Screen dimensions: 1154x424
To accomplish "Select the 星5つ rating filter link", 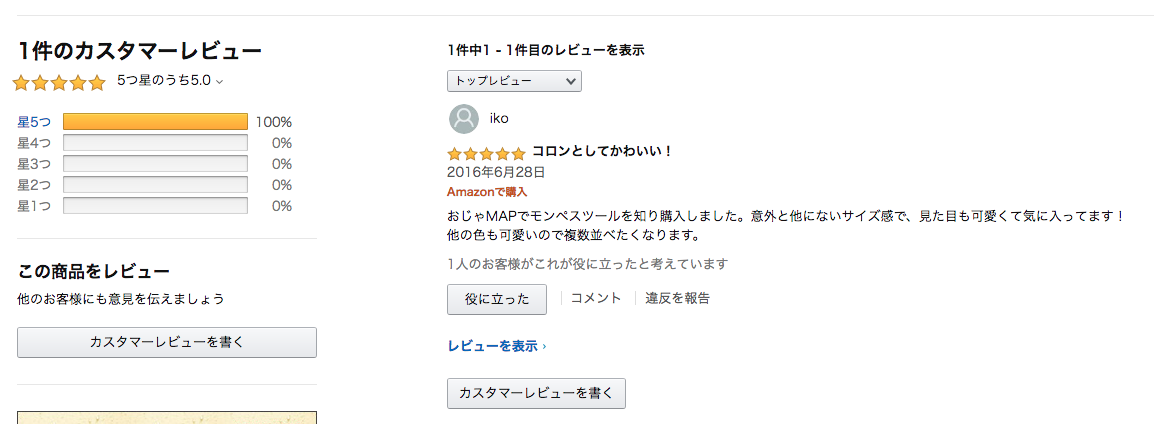I will point(34,122).
